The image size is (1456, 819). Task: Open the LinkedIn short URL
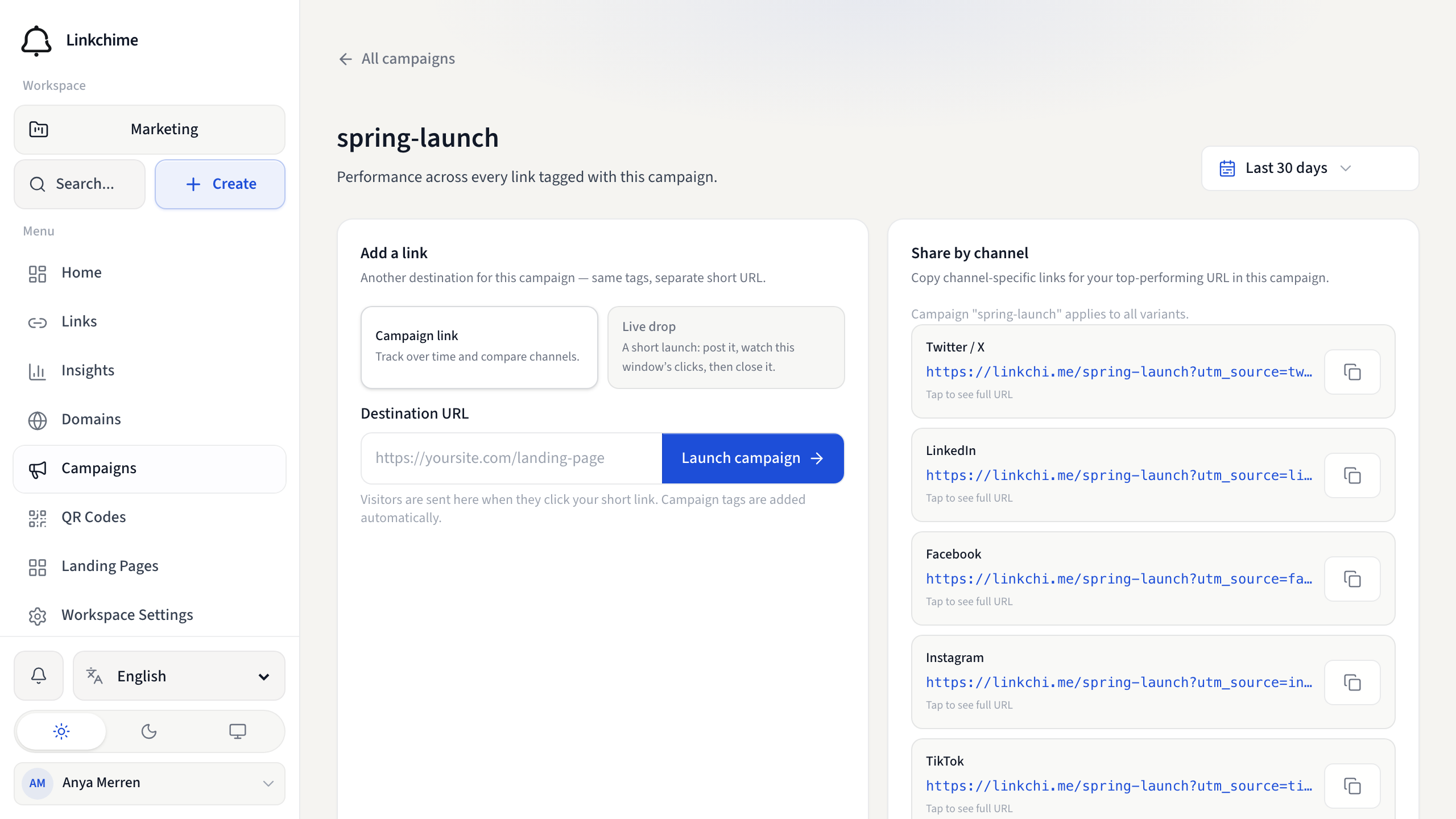1119,475
